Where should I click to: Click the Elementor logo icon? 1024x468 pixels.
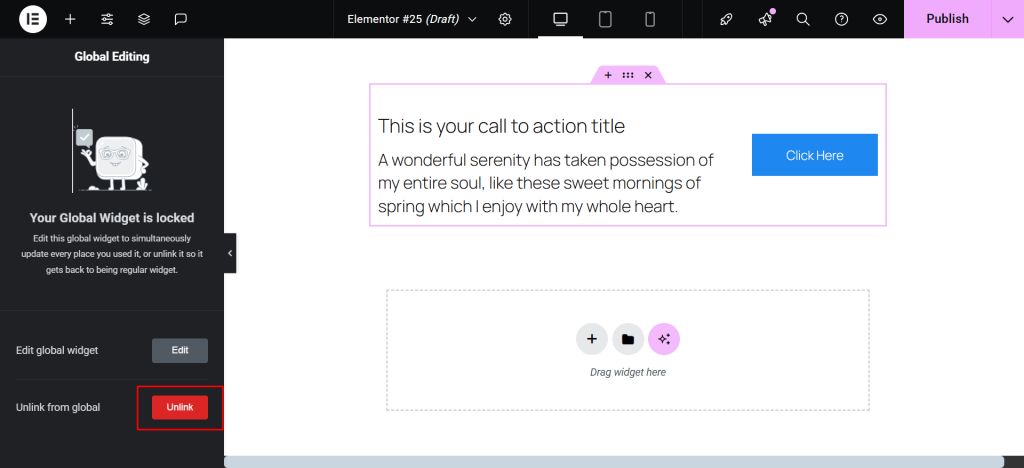[x=32, y=19]
